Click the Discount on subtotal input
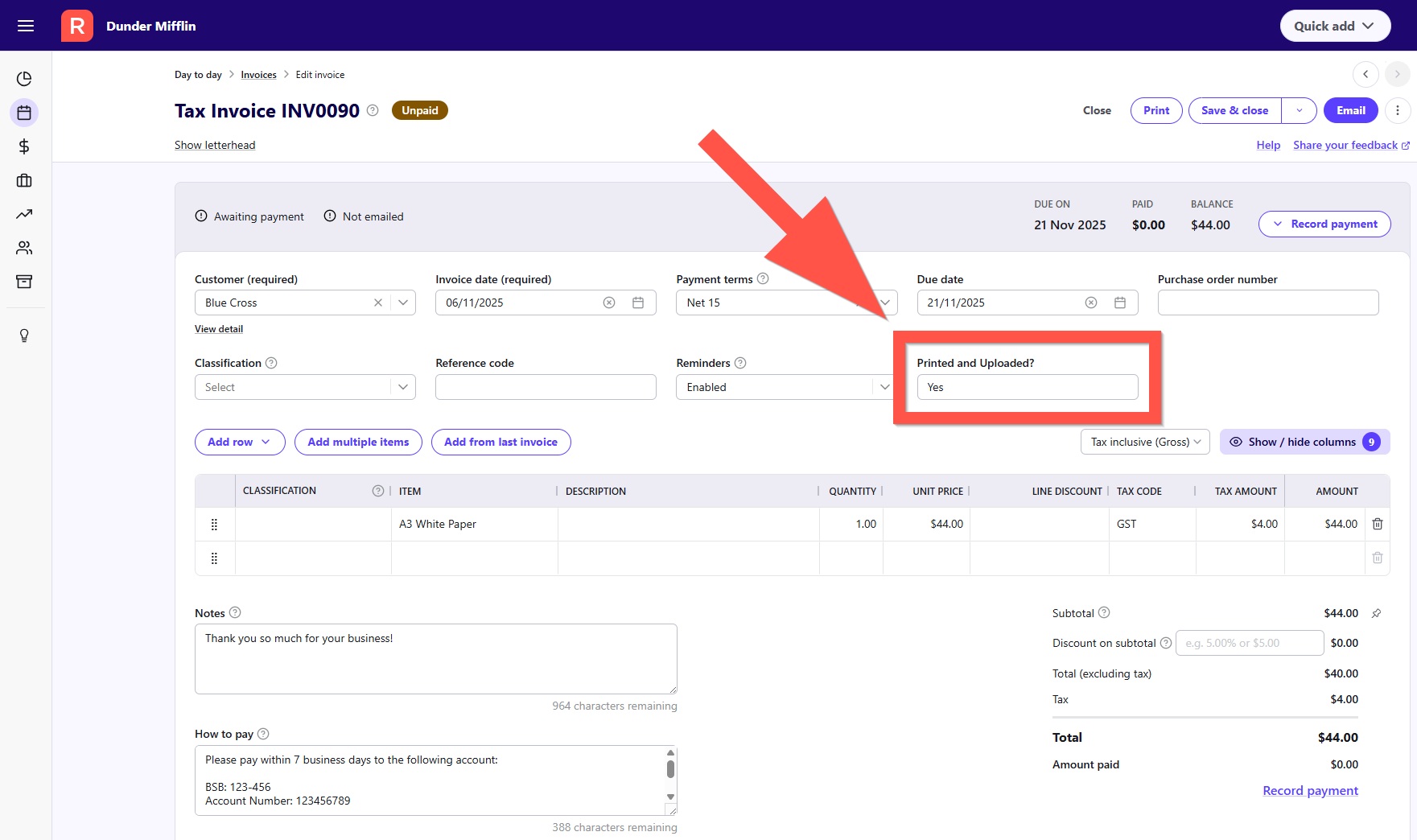Image resolution: width=1417 pixels, height=840 pixels. (1250, 643)
